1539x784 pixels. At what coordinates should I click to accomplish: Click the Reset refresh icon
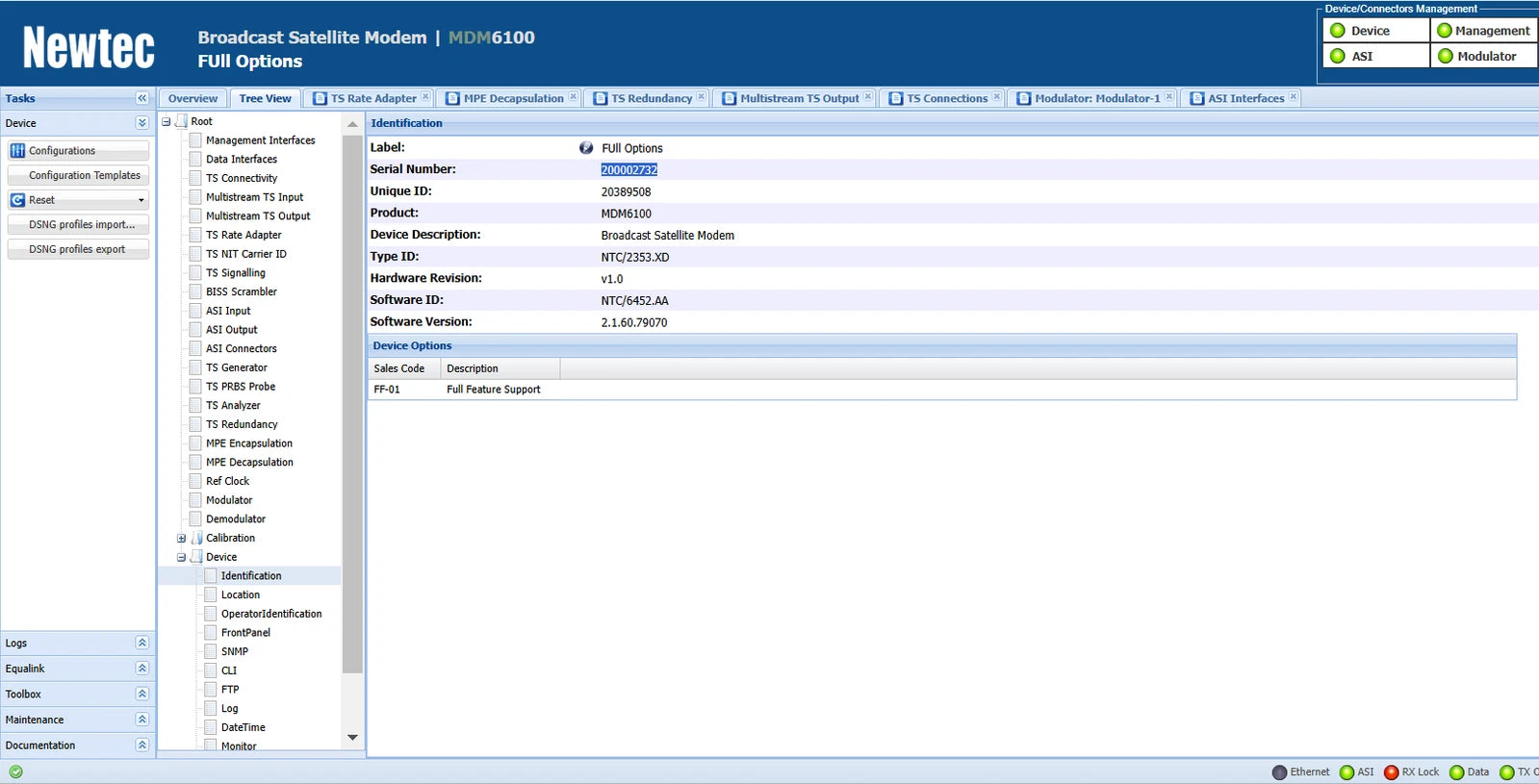17,200
